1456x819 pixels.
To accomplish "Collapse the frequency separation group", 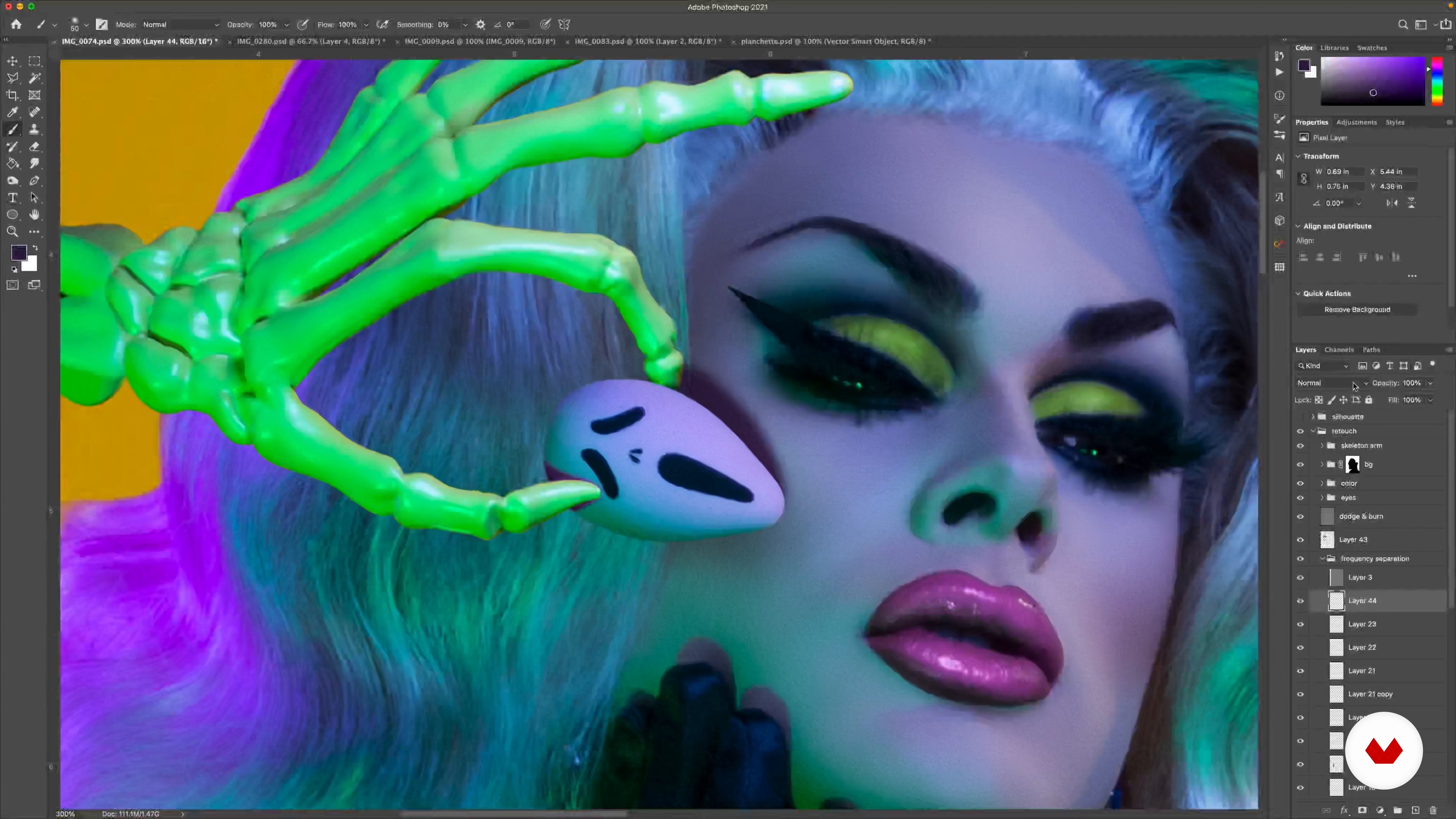I will point(1322,559).
